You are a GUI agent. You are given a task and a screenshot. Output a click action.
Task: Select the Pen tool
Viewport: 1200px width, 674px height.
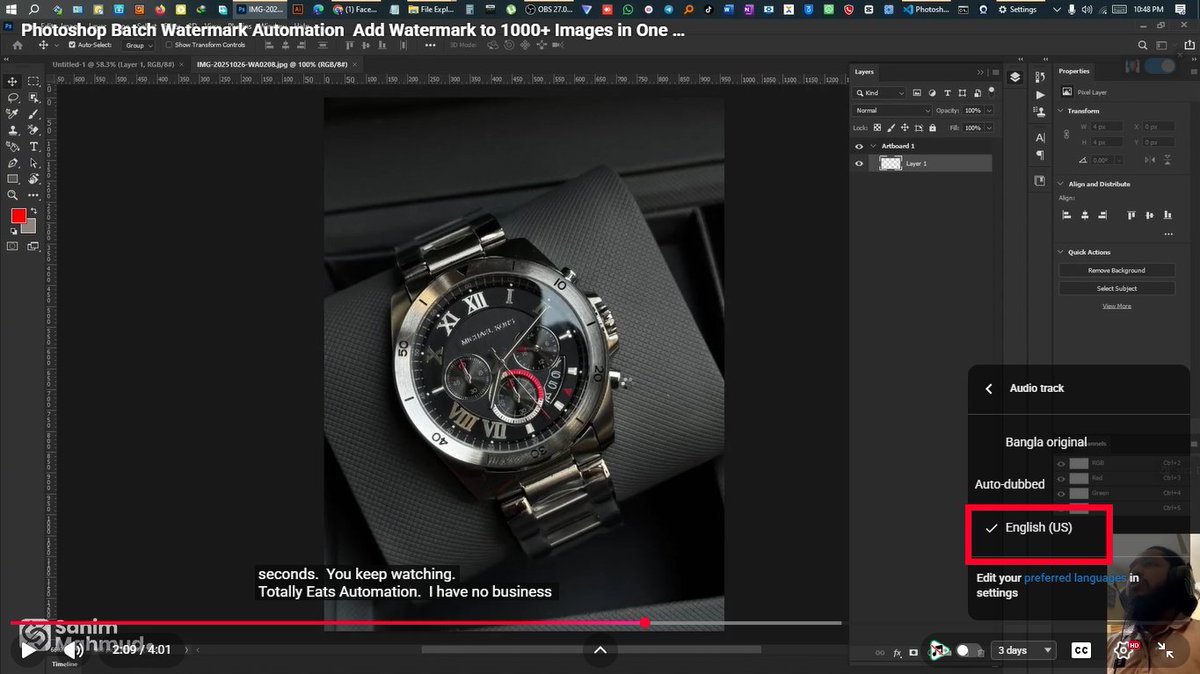click(12, 162)
